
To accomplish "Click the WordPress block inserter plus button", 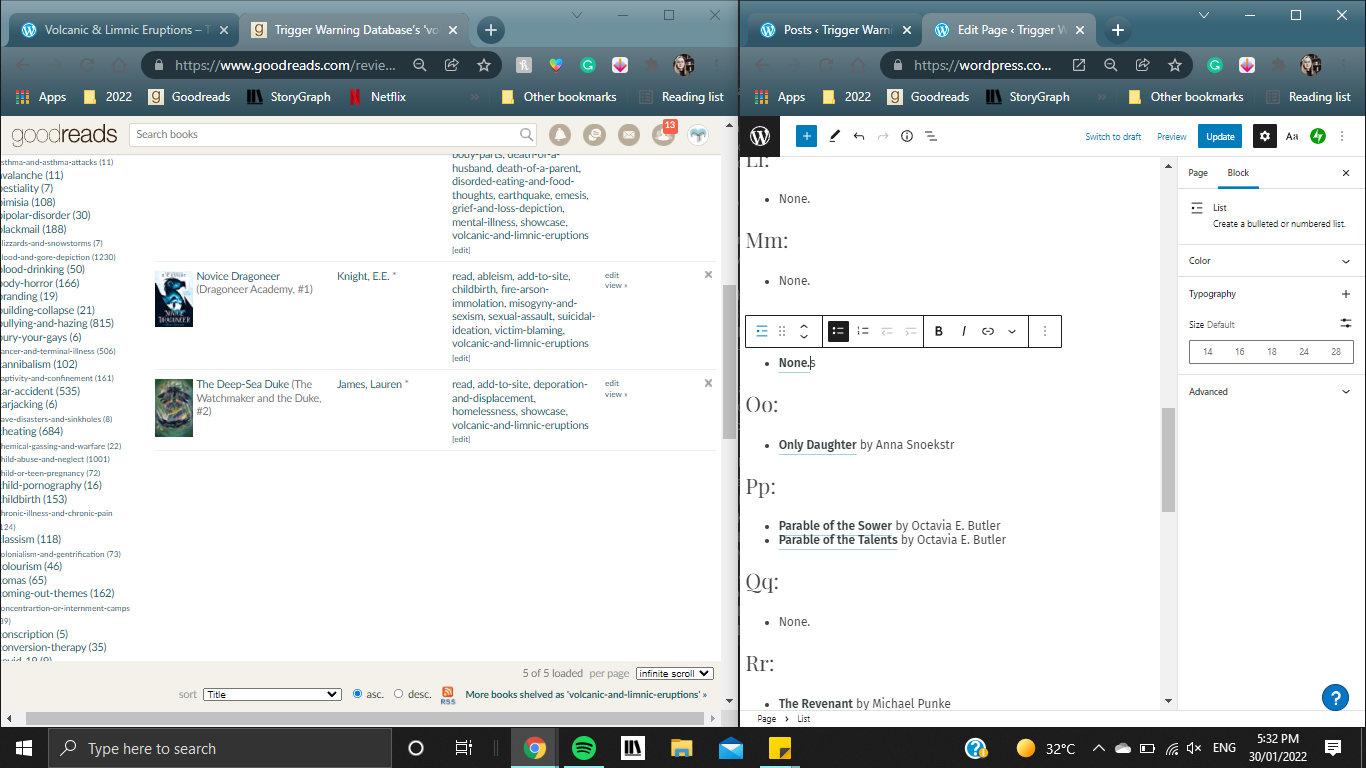I will pyautogui.click(x=806, y=136).
